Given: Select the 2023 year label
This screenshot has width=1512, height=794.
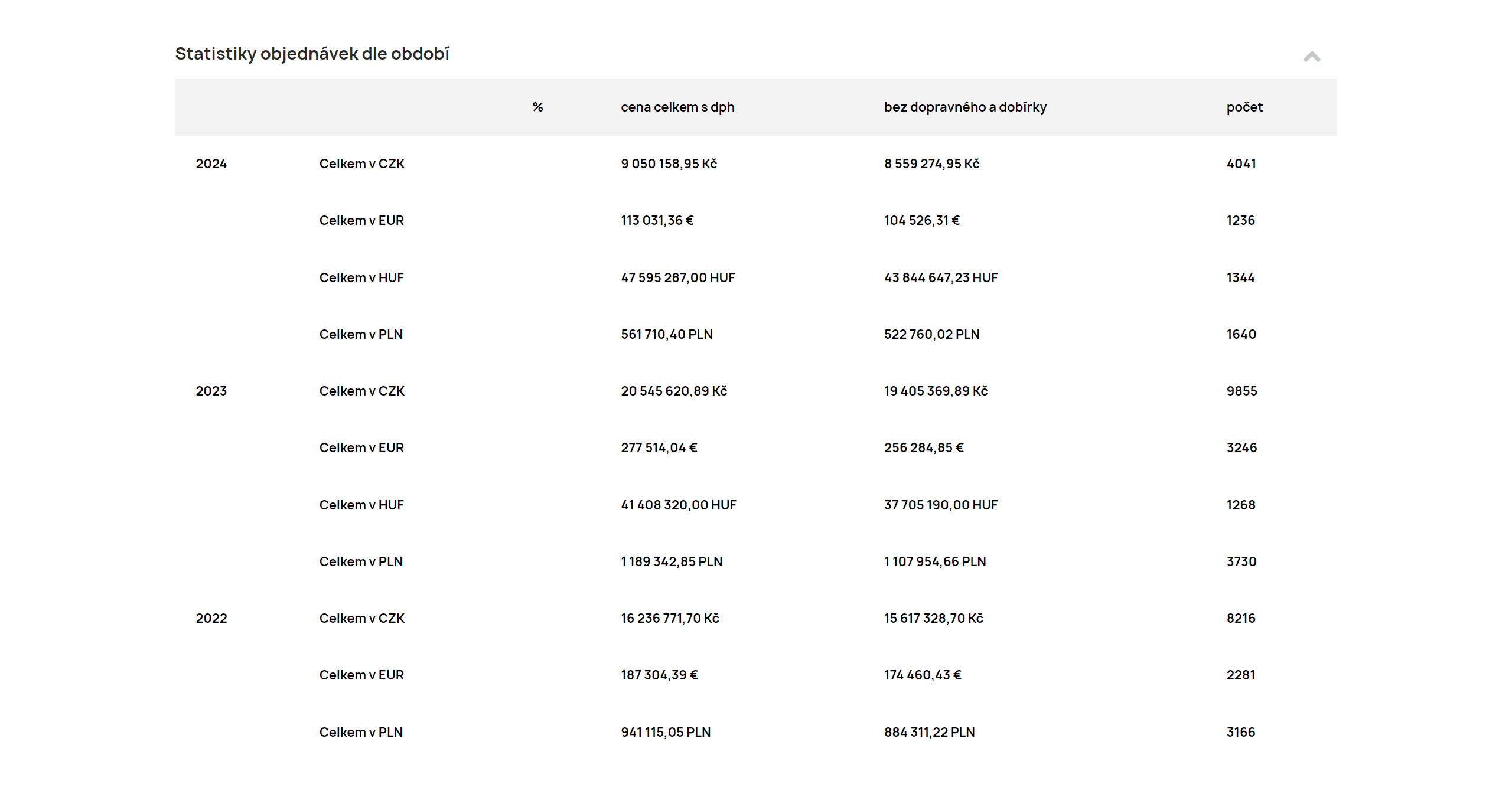Looking at the screenshot, I should point(211,391).
